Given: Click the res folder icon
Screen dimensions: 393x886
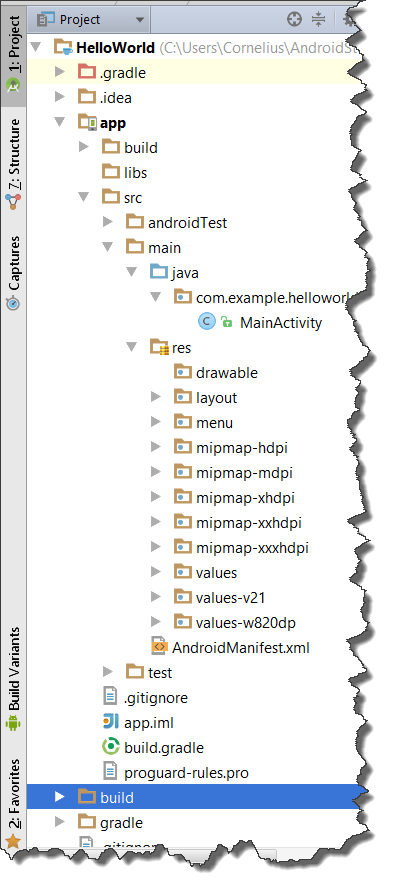Looking at the screenshot, I should [x=160, y=348].
